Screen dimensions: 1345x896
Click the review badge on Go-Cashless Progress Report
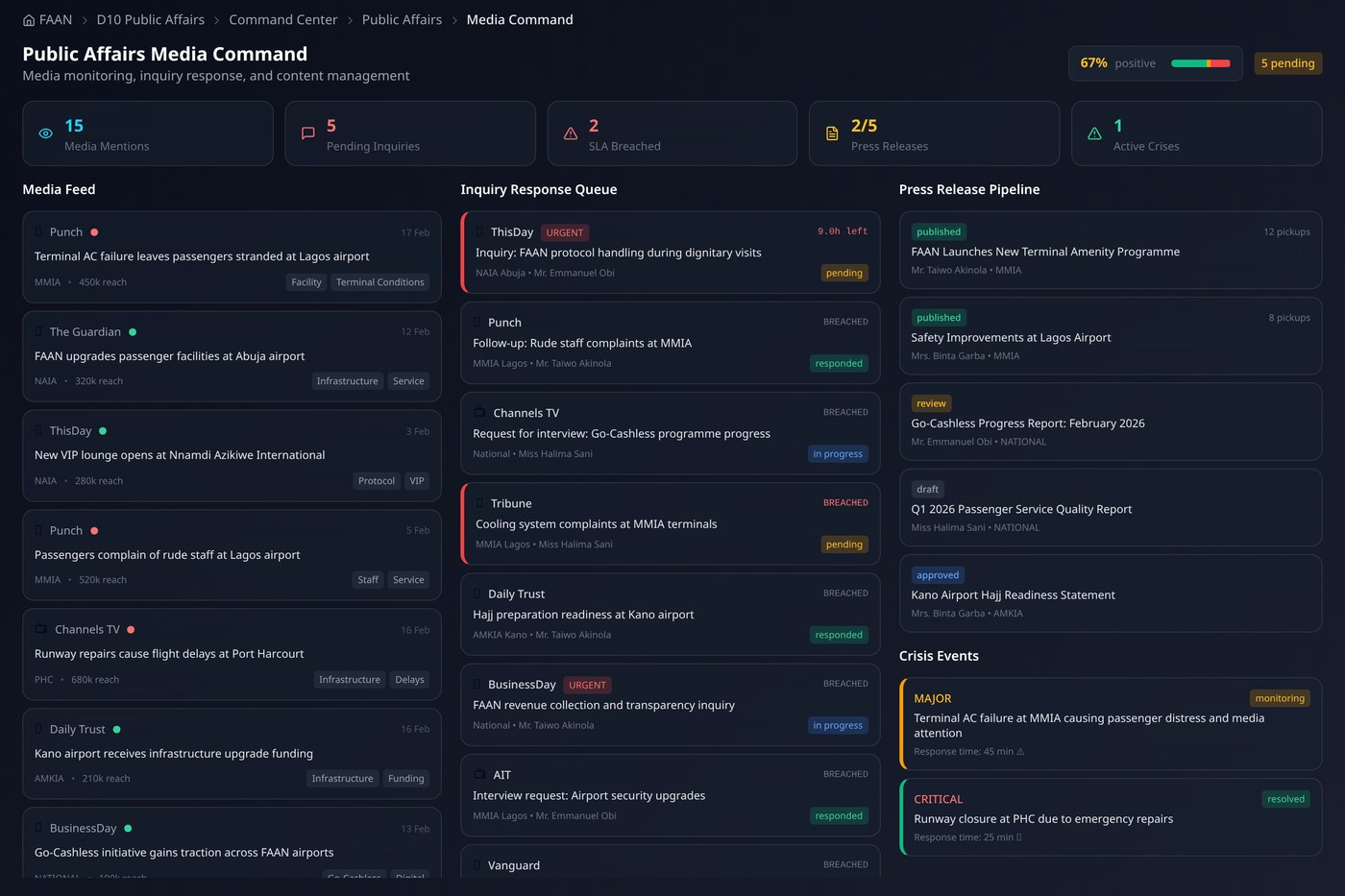click(931, 403)
